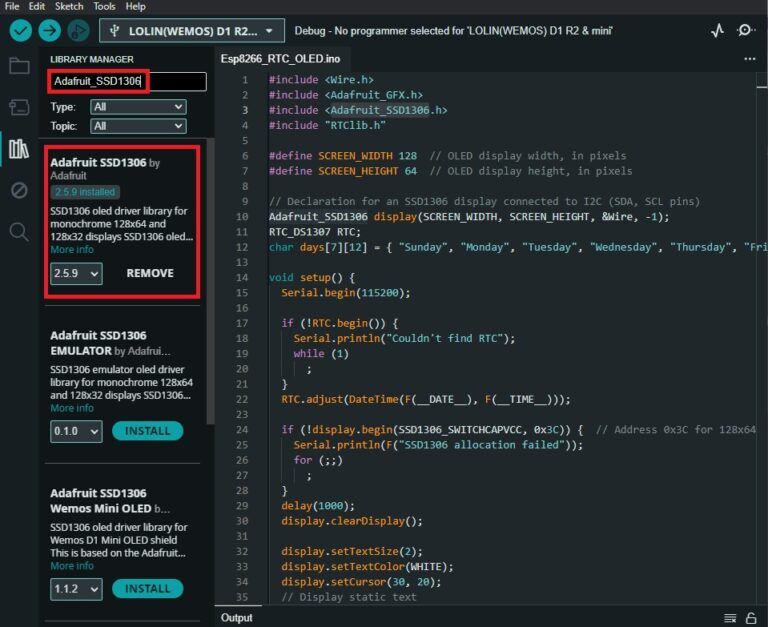Open the Topic filter dropdown
Viewport: 768px width, 627px height.
pyautogui.click(x=138, y=126)
